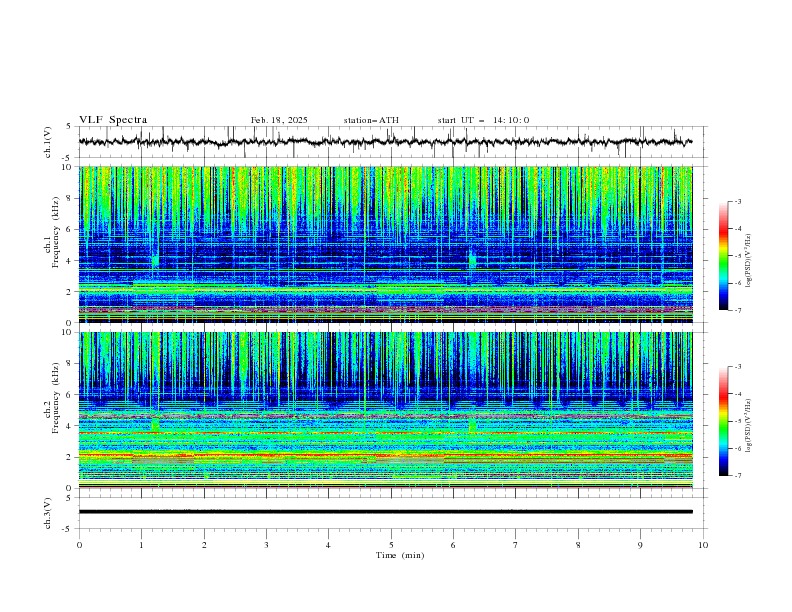
Task: Select the ch.1 "Frequency (kHz)" axis label
Action: (x=56, y=232)
